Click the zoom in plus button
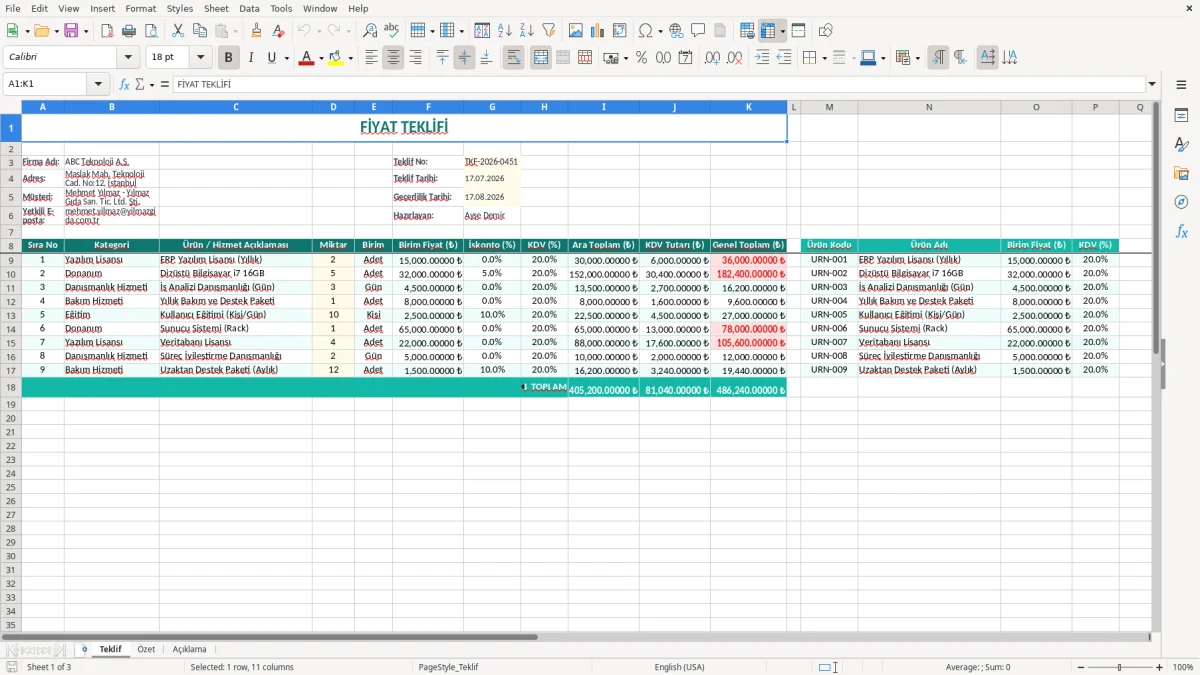1200x675 pixels. pos(1160,667)
